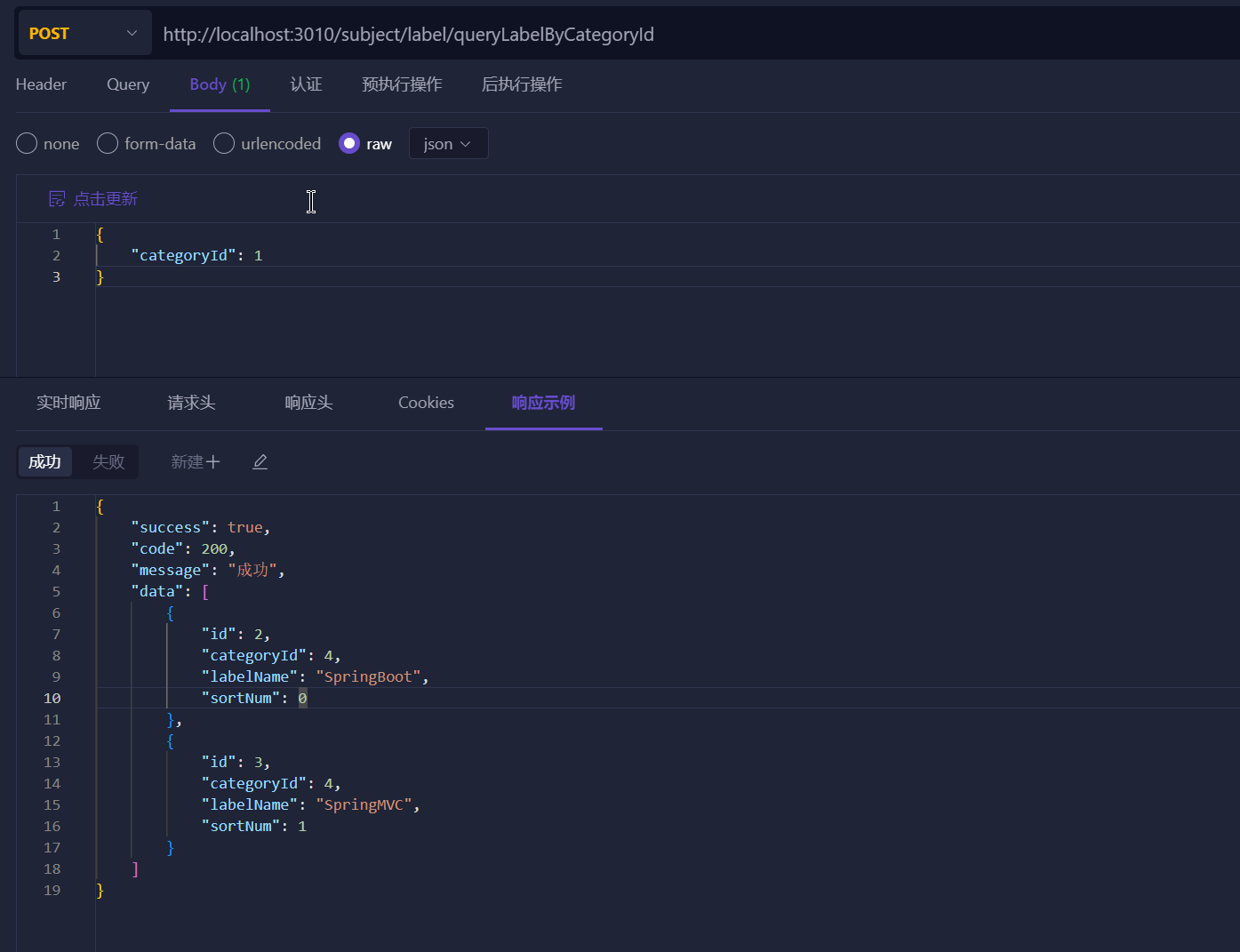The image size is (1240, 952).
Task: Click the "success": true line
Action: [201, 527]
